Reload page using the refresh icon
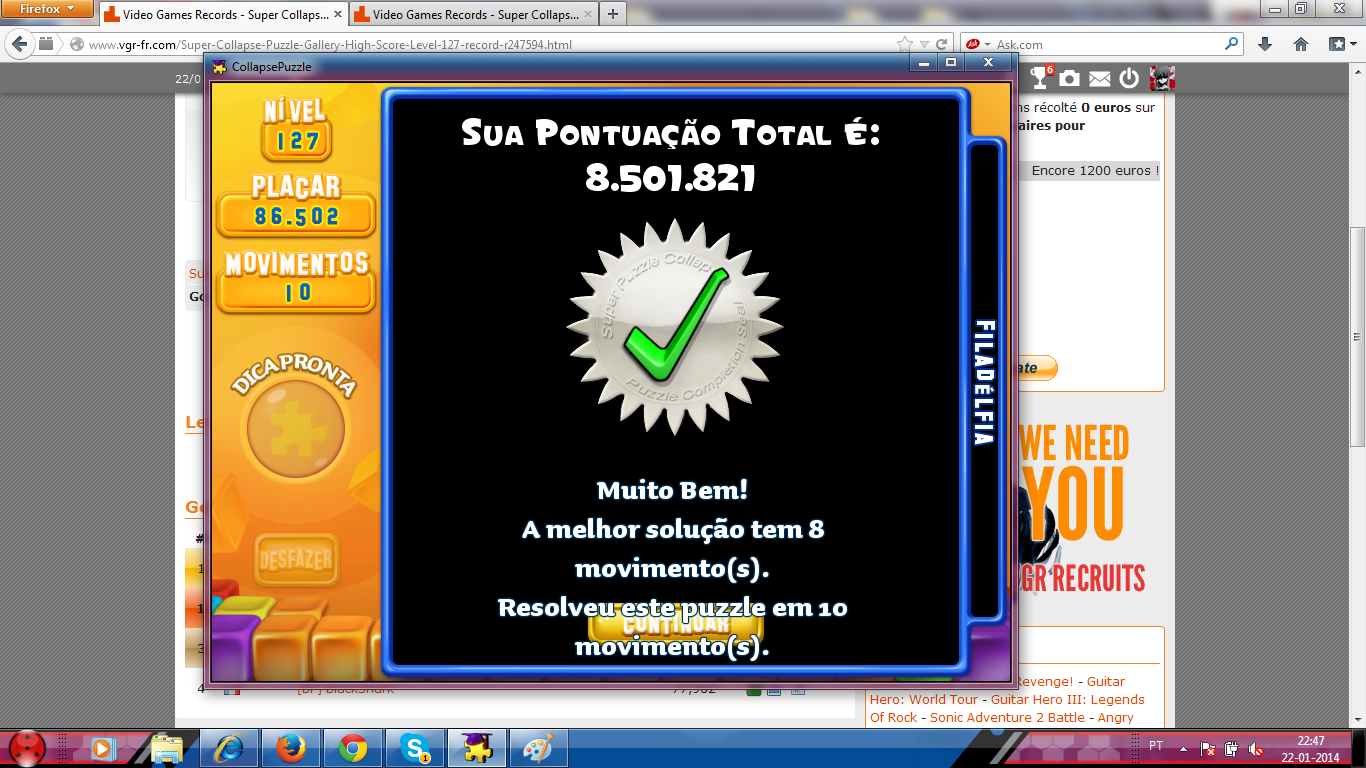The height and width of the screenshot is (768, 1366). (x=942, y=44)
